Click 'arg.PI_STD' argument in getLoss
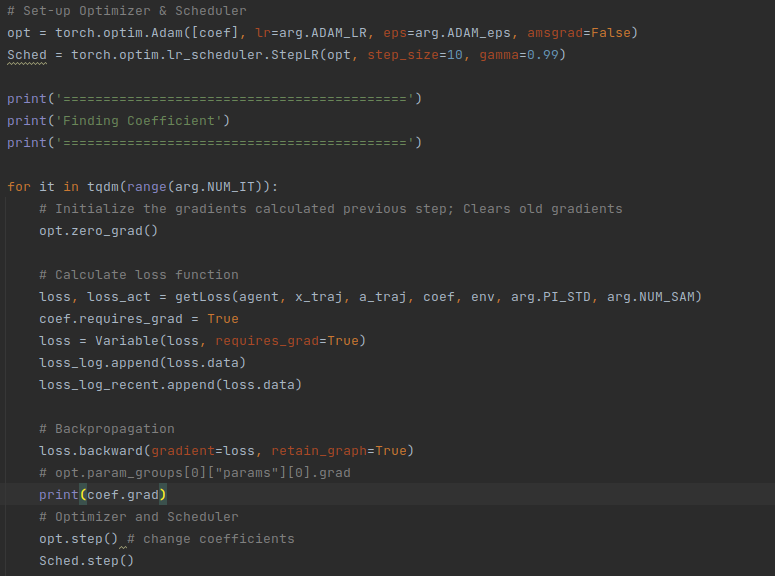This screenshot has height=576, width=775. coord(551,297)
